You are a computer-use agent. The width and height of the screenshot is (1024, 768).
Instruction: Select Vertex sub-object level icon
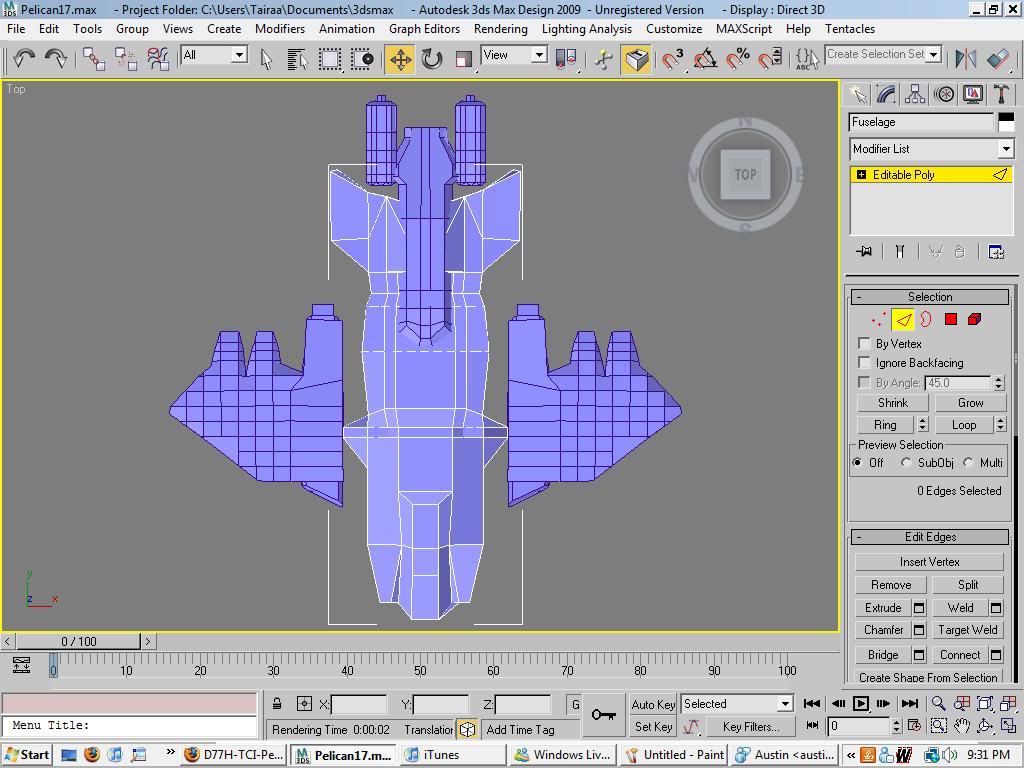(879, 319)
